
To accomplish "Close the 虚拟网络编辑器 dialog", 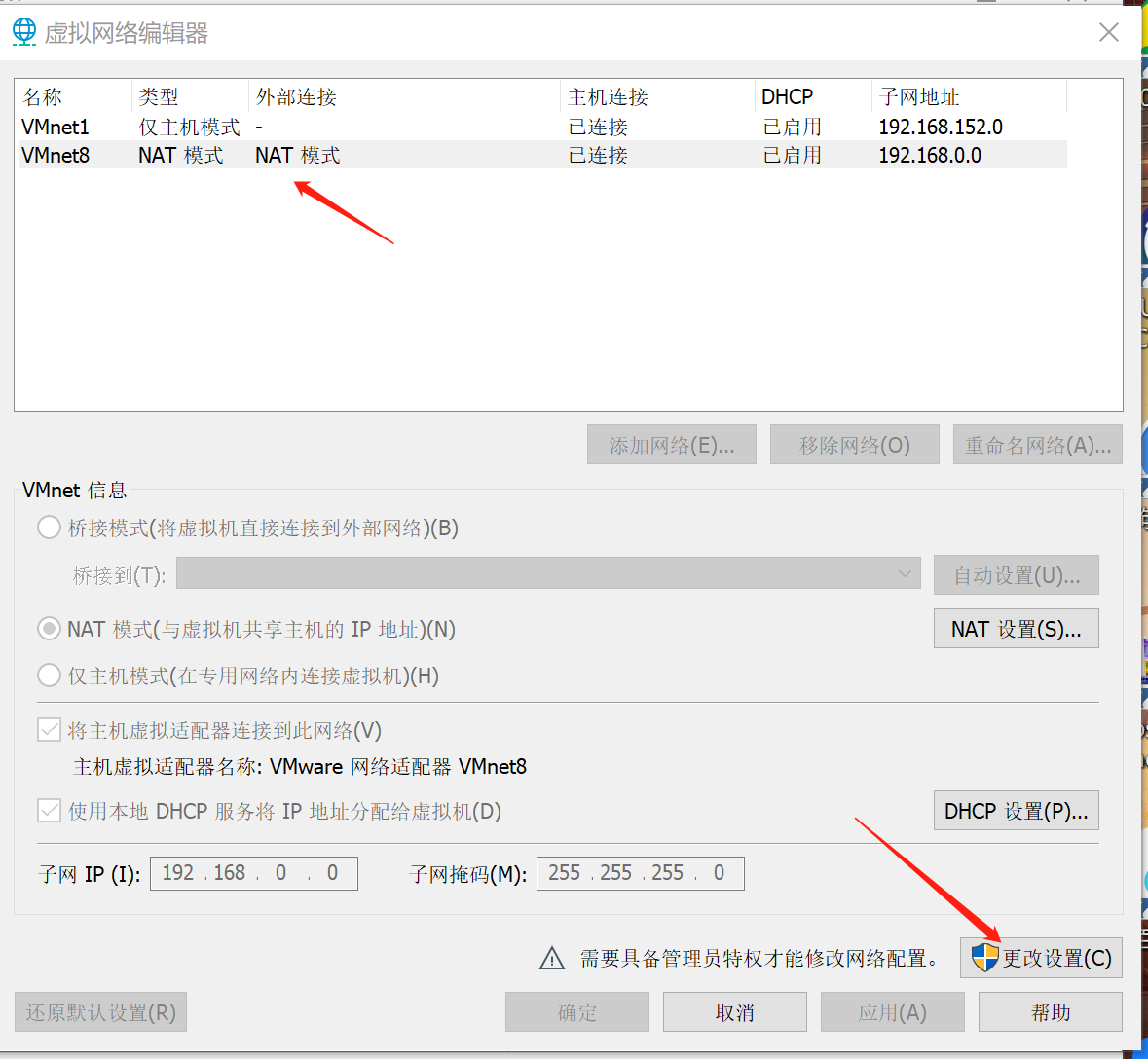I will coord(1108,32).
